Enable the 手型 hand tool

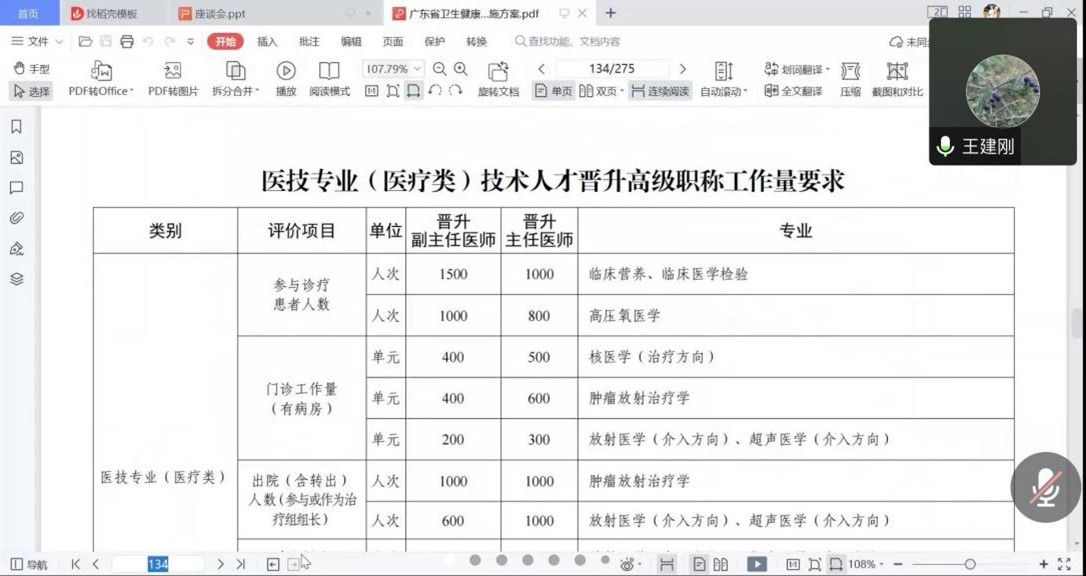tap(31, 69)
